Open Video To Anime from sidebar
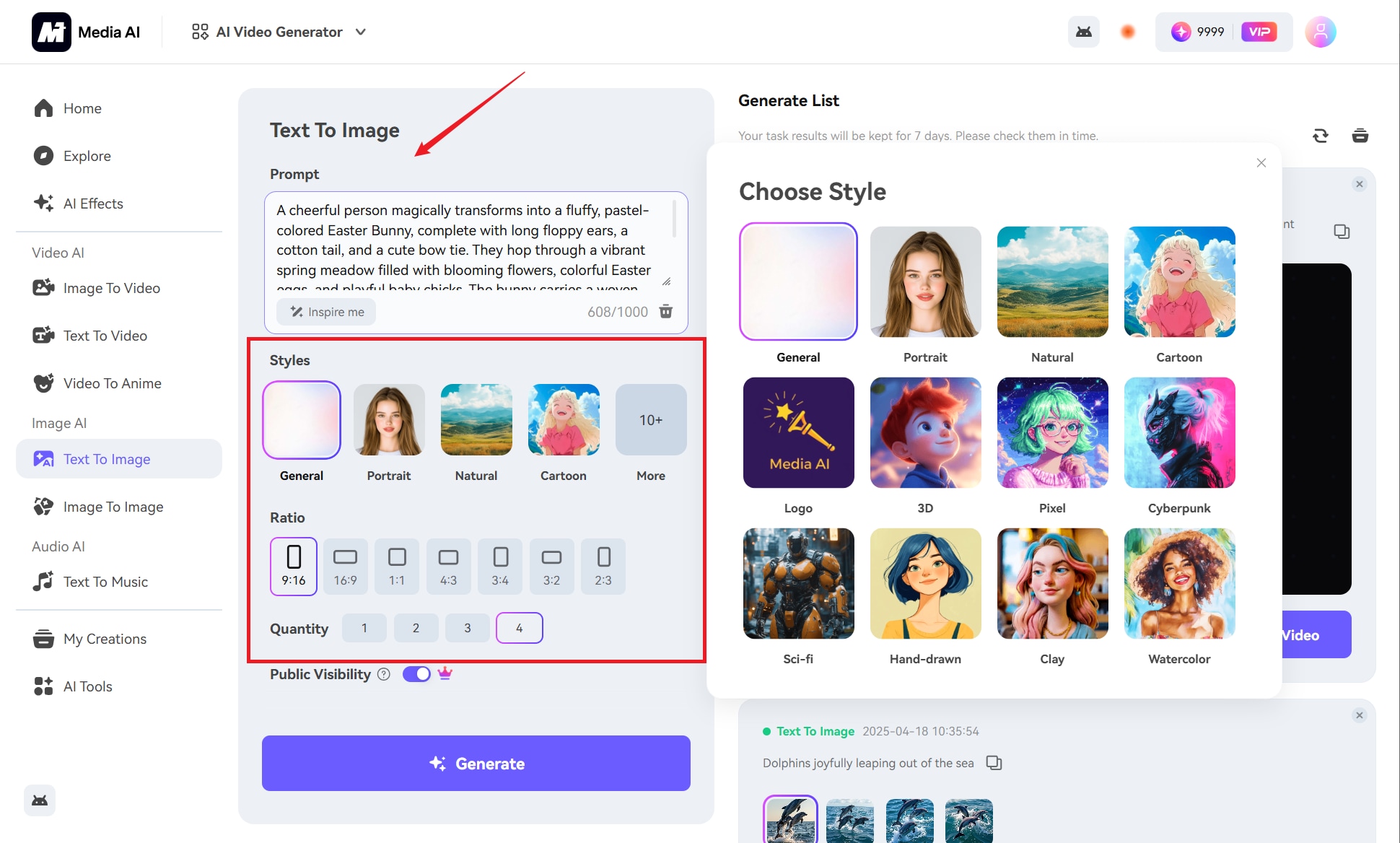This screenshot has height=843, width=1400. pos(112,383)
